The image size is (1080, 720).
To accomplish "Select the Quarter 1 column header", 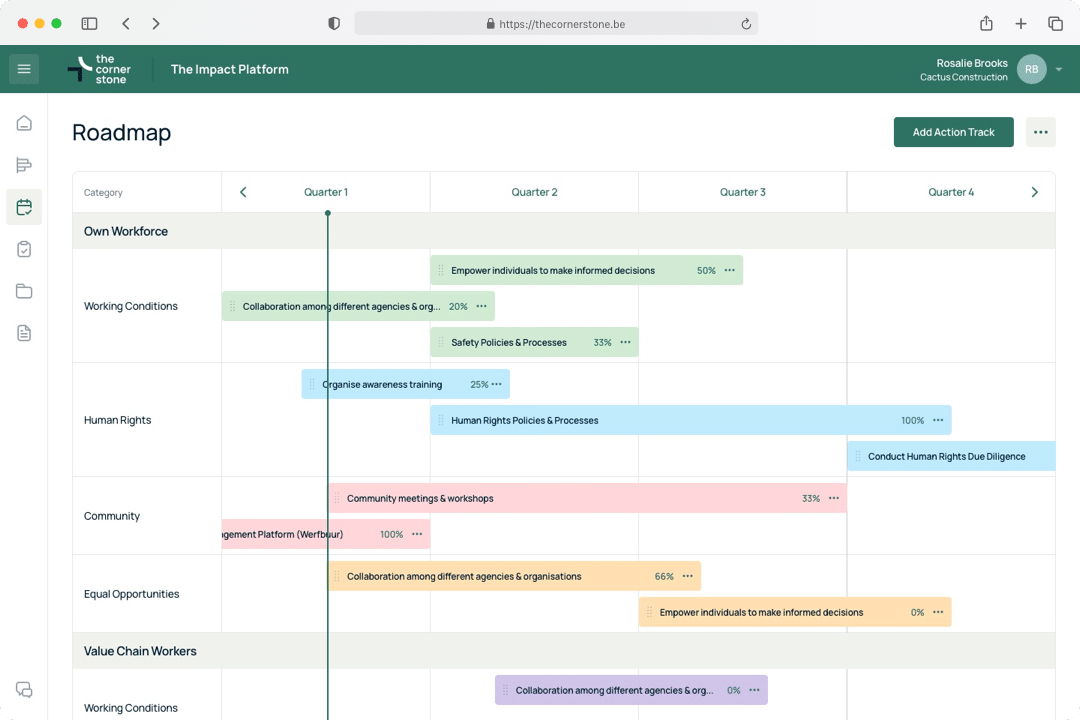I will tap(326, 192).
